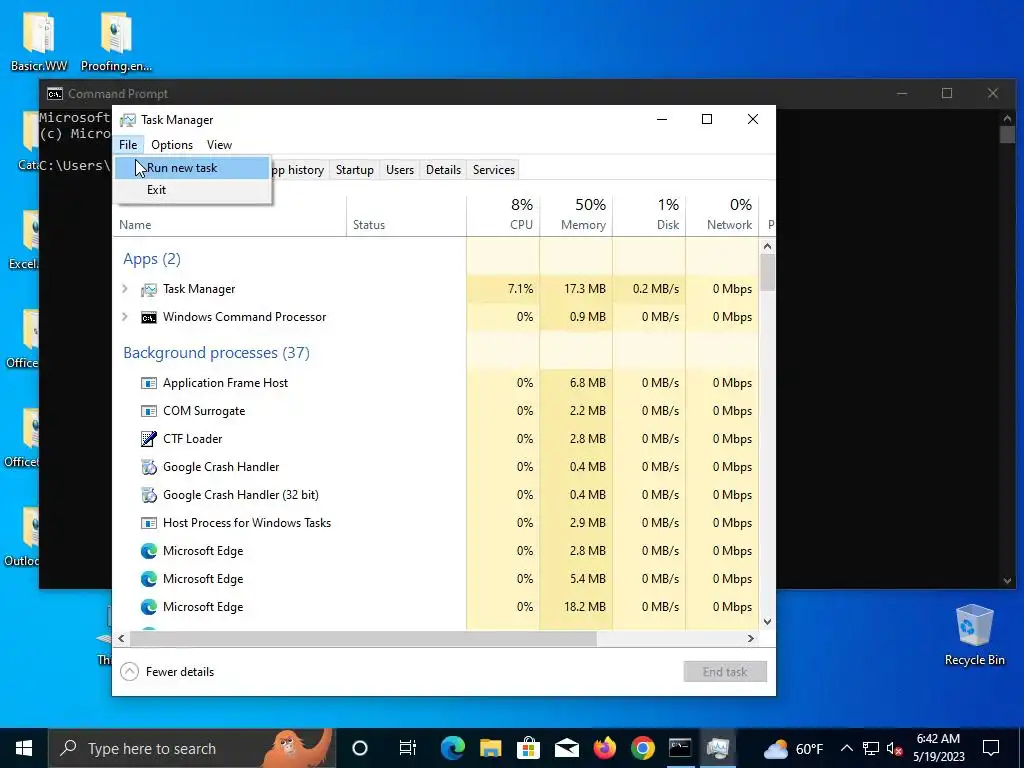The height and width of the screenshot is (768, 1024).
Task: Sort processes by the Network column
Action: click(x=722, y=216)
